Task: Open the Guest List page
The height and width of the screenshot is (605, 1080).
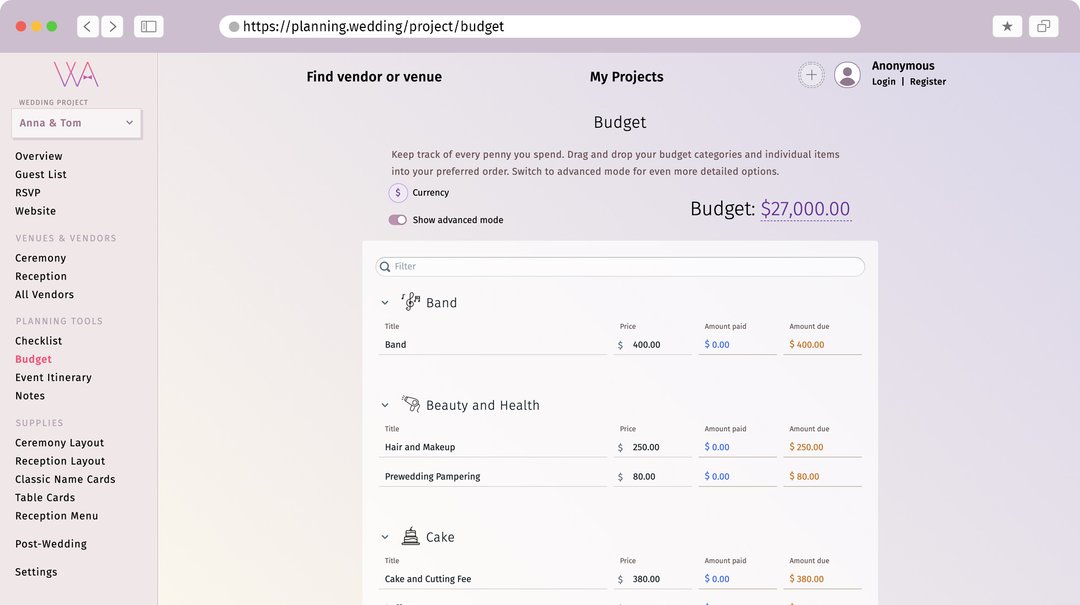Action: (40, 173)
